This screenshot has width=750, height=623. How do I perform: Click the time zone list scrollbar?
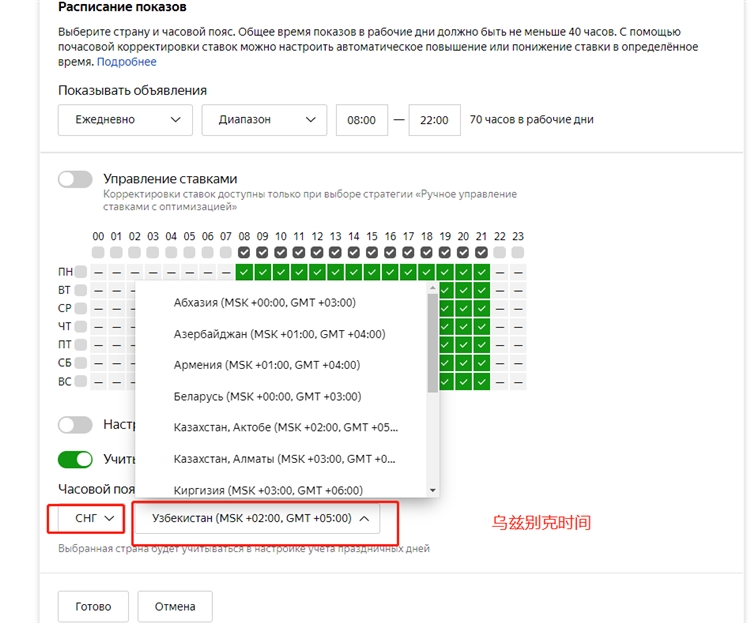click(433, 345)
